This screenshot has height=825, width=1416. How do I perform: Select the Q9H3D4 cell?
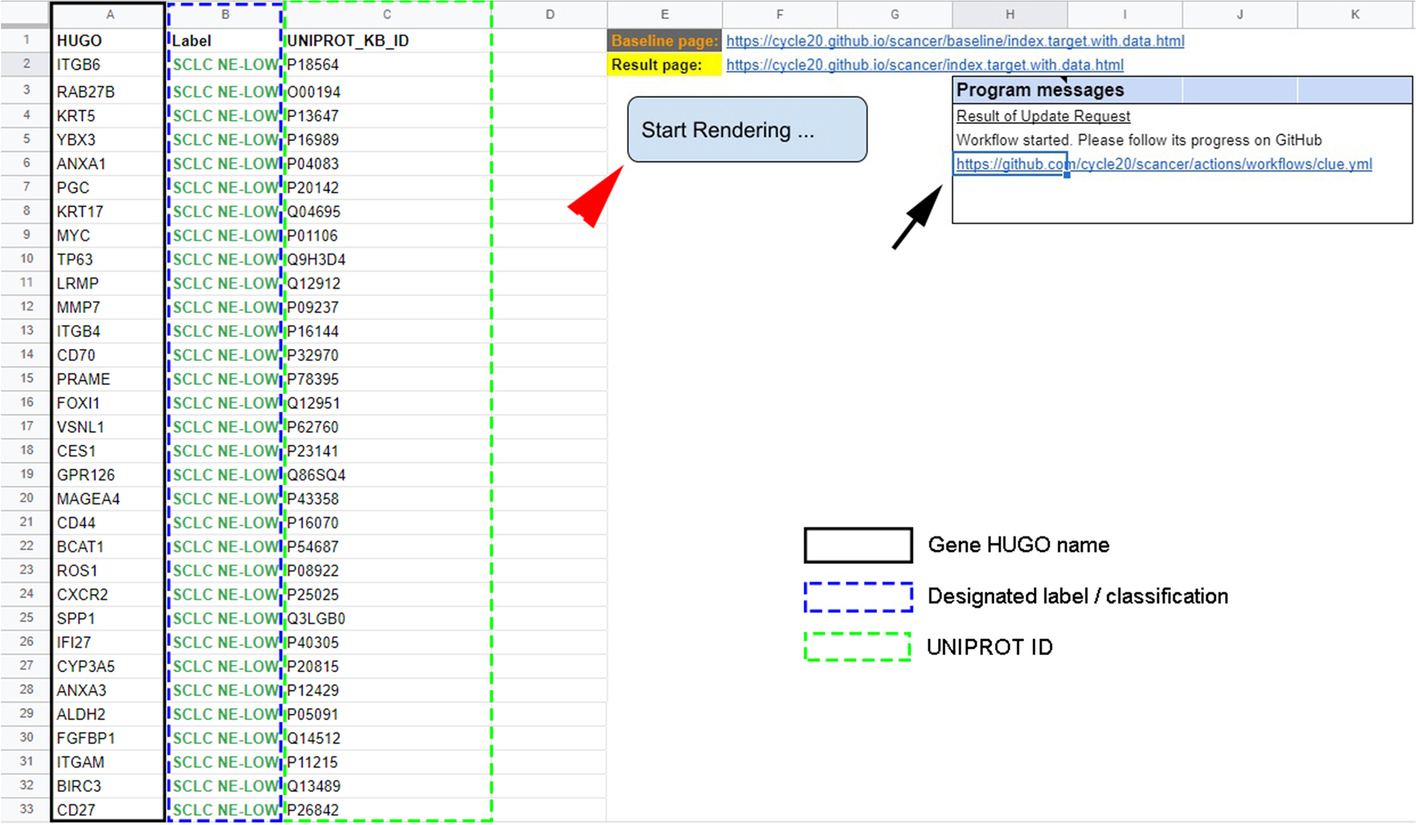click(388, 259)
